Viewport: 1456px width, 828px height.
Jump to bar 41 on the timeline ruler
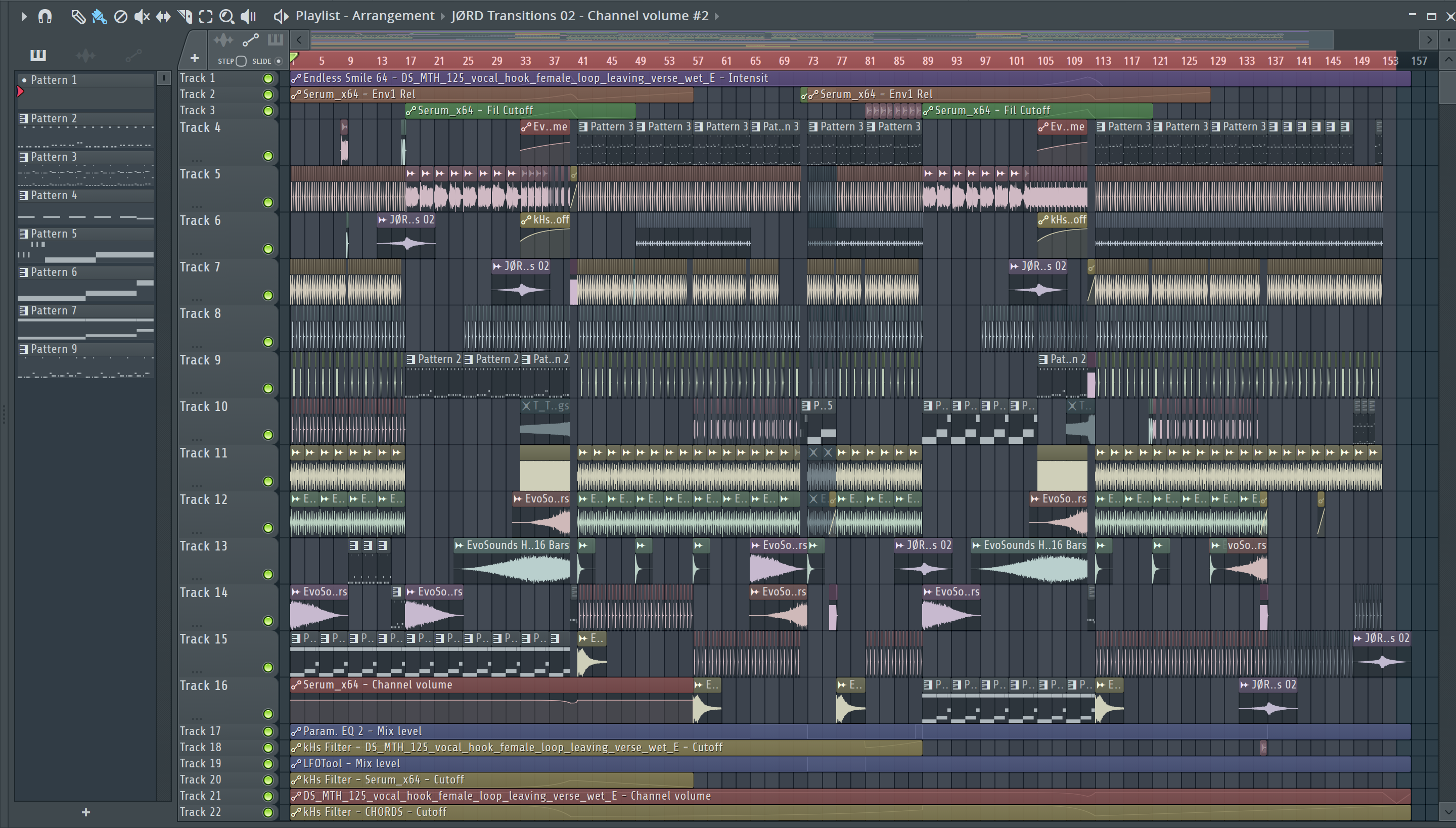[x=582, y=61]
